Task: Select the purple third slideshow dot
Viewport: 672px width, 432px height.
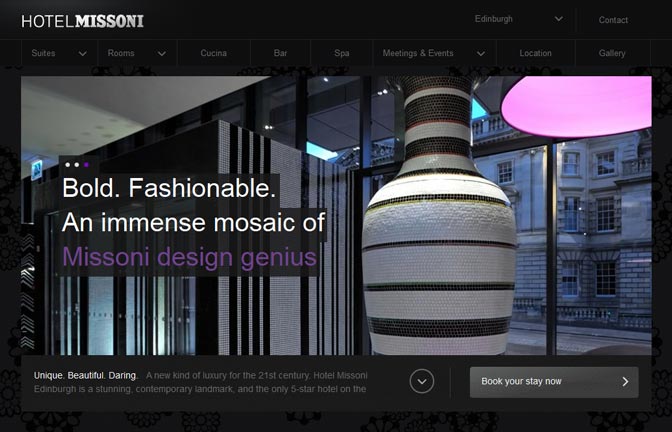Action: pos(86,165)
